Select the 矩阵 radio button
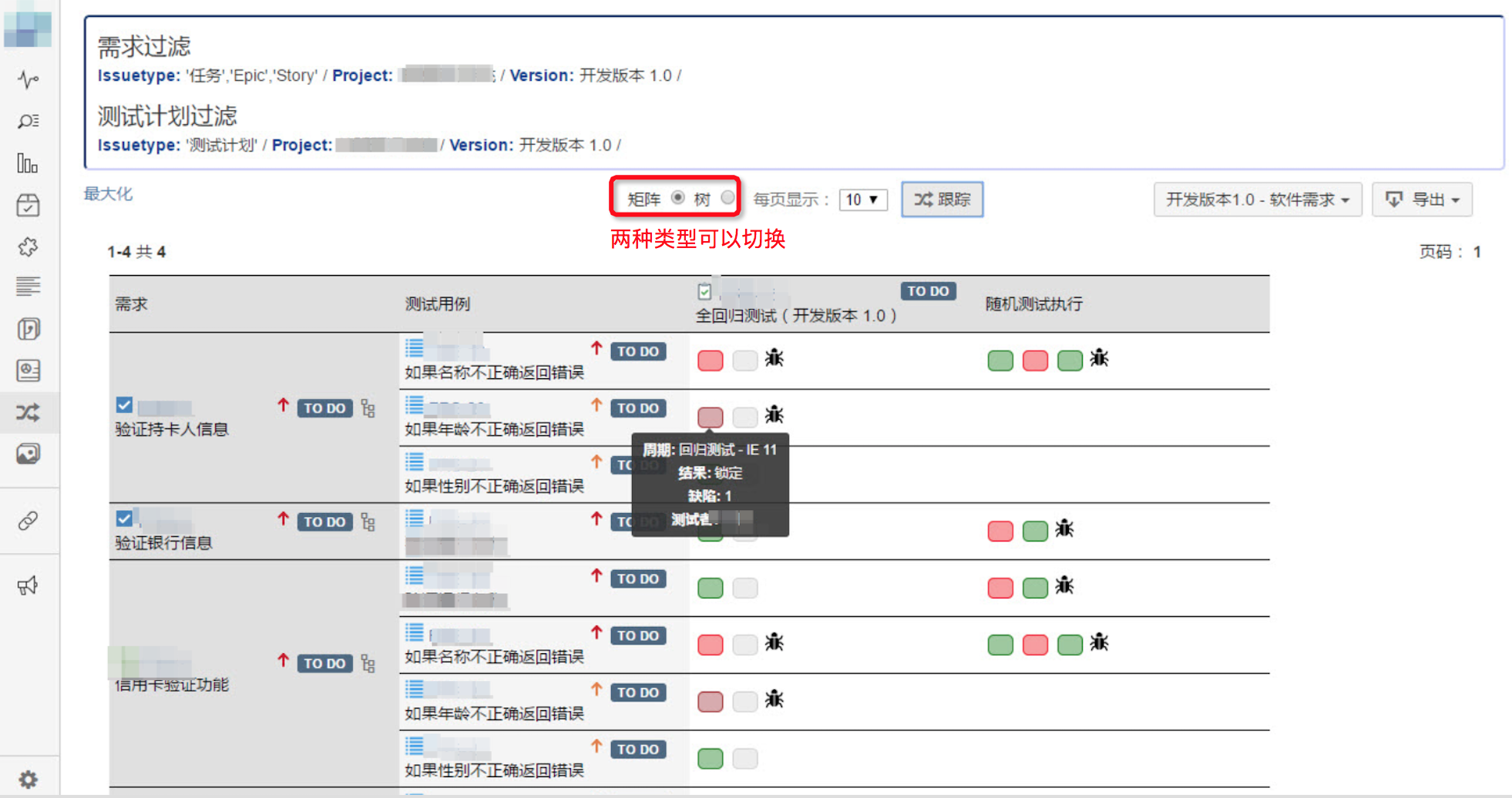Viewport: 1512px width, 798px height. (x=677, y=197)
